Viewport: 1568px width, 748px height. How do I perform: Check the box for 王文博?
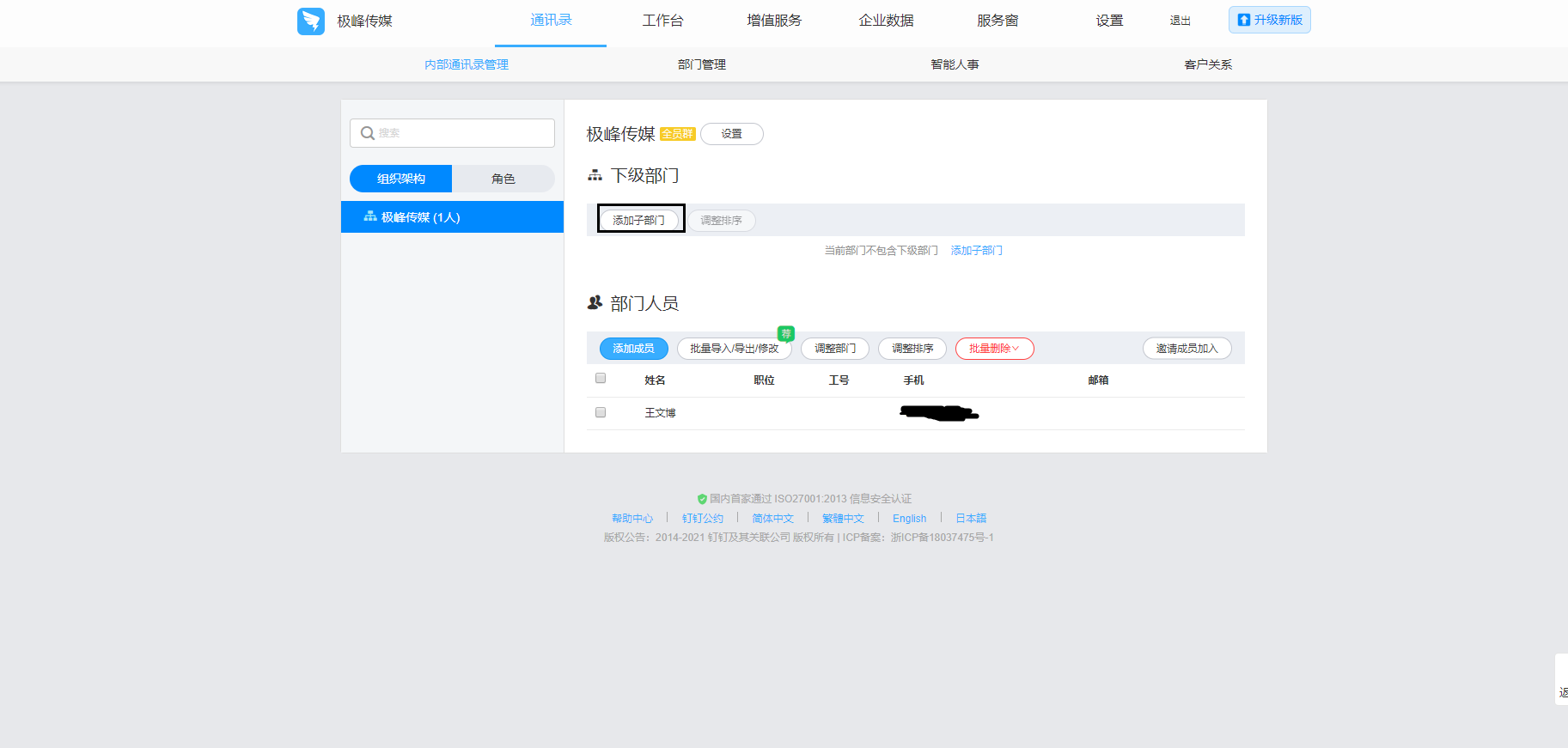pyautogui.click(x=601, y=412)
